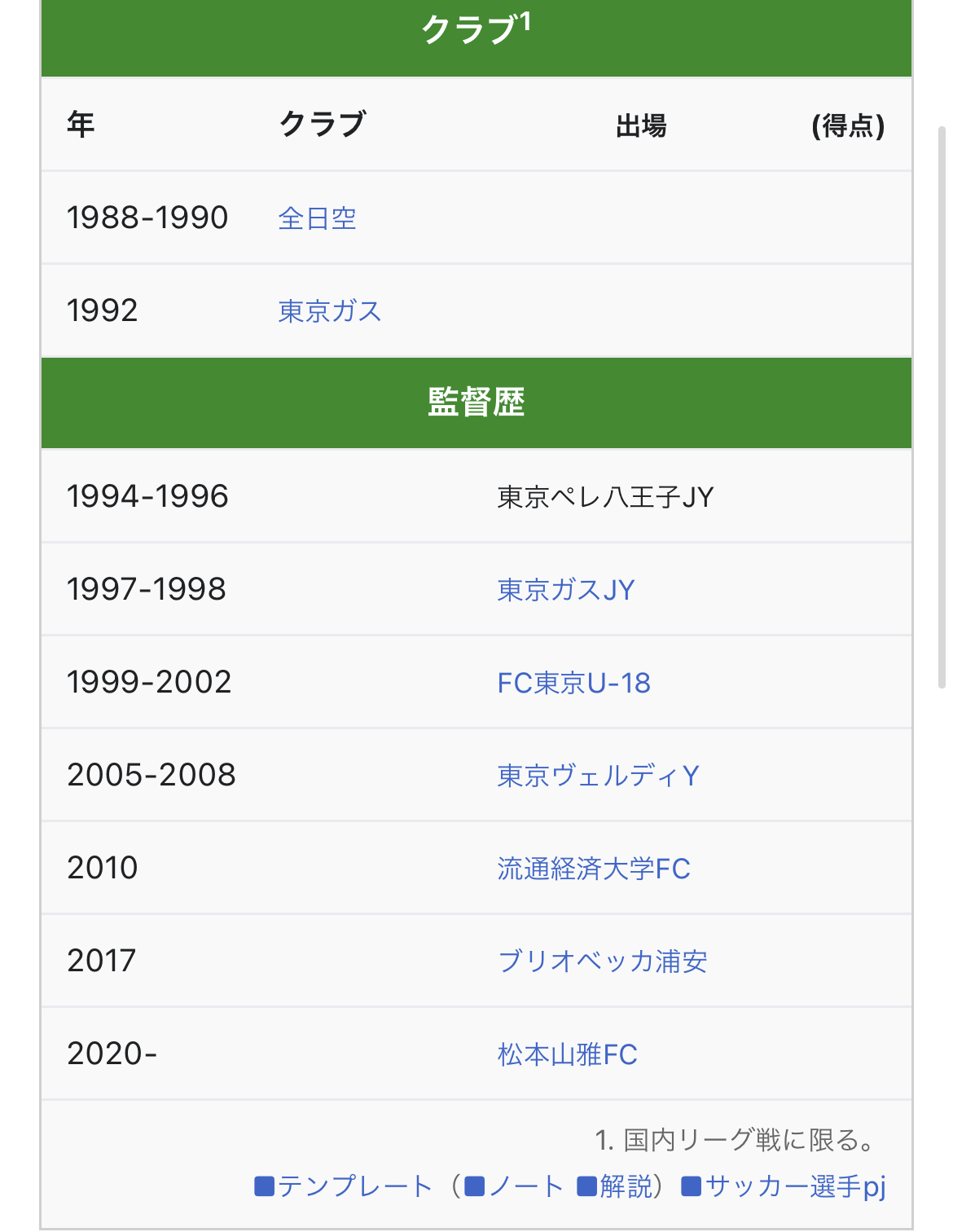Open the FC東京U-18 link
This screenshot has height=1232, width=953.
(574, 683)
